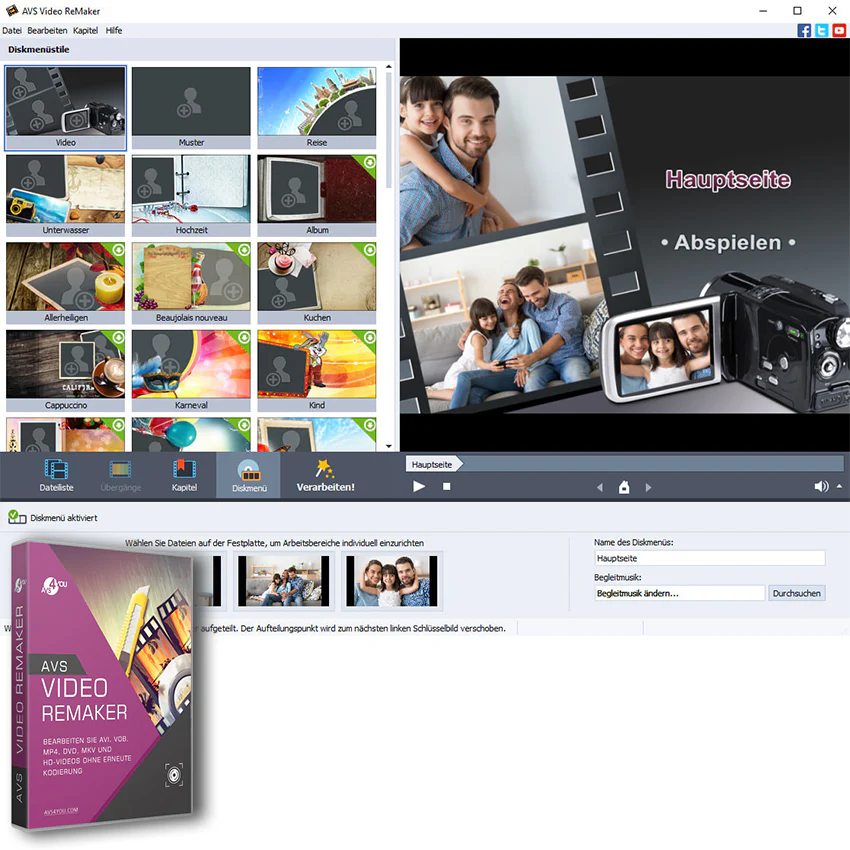Screen dimensions: 850x850
Task: Expand the volume slider arrow
Action: [x=839, y=486]
